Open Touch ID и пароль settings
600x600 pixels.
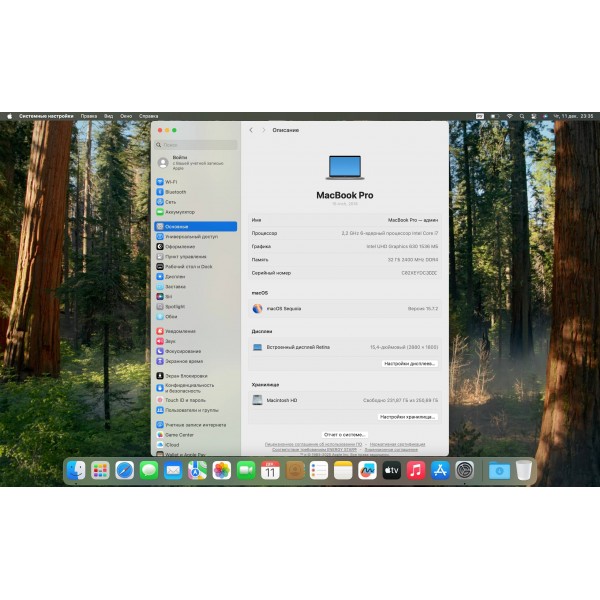[x=185, y=400]
